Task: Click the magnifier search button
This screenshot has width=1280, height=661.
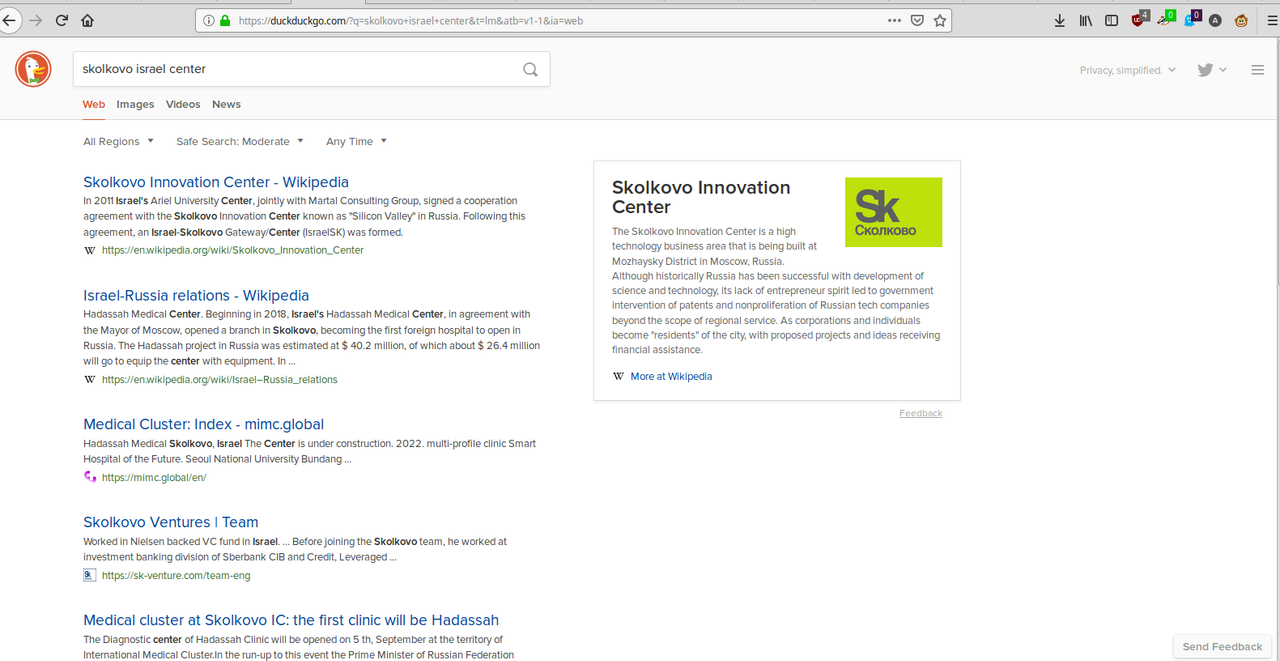Action: point(530,69)
